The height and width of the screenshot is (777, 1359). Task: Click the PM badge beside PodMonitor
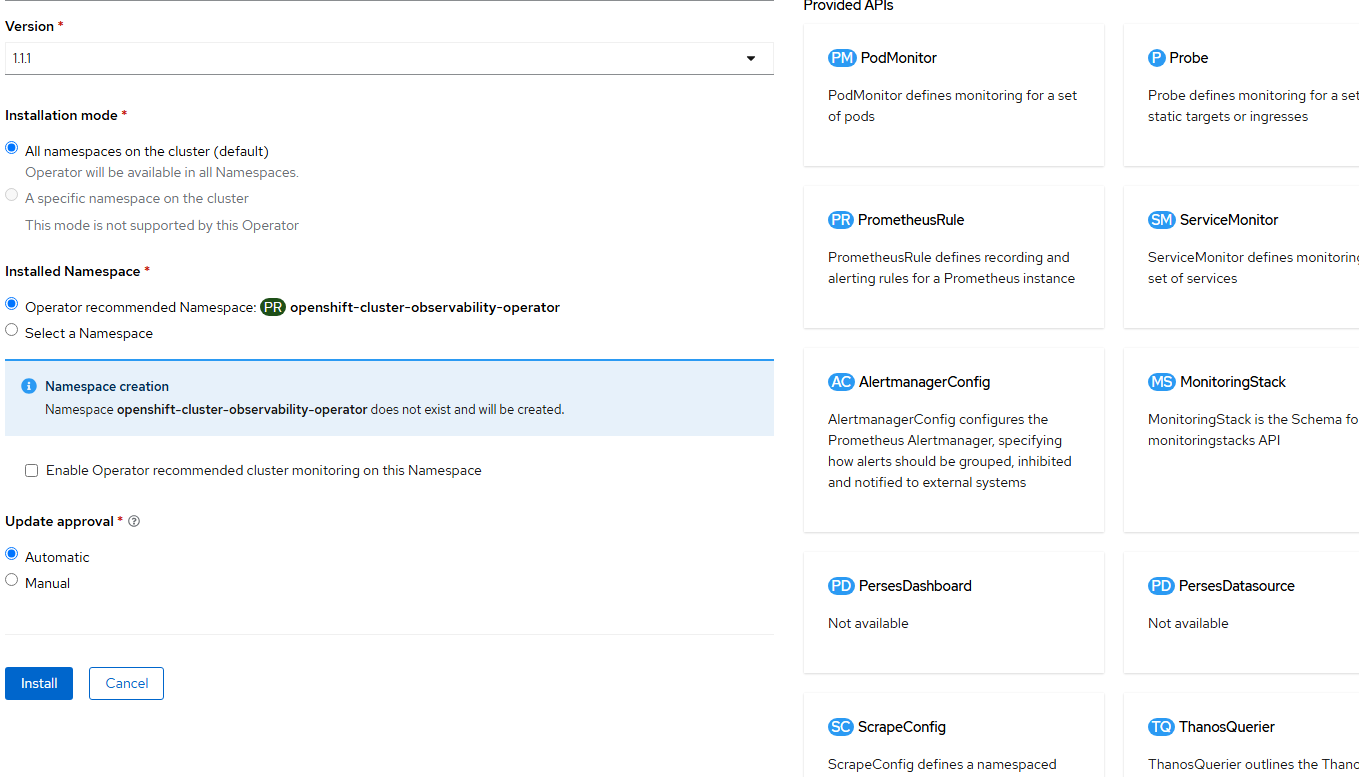coord(842,58)
